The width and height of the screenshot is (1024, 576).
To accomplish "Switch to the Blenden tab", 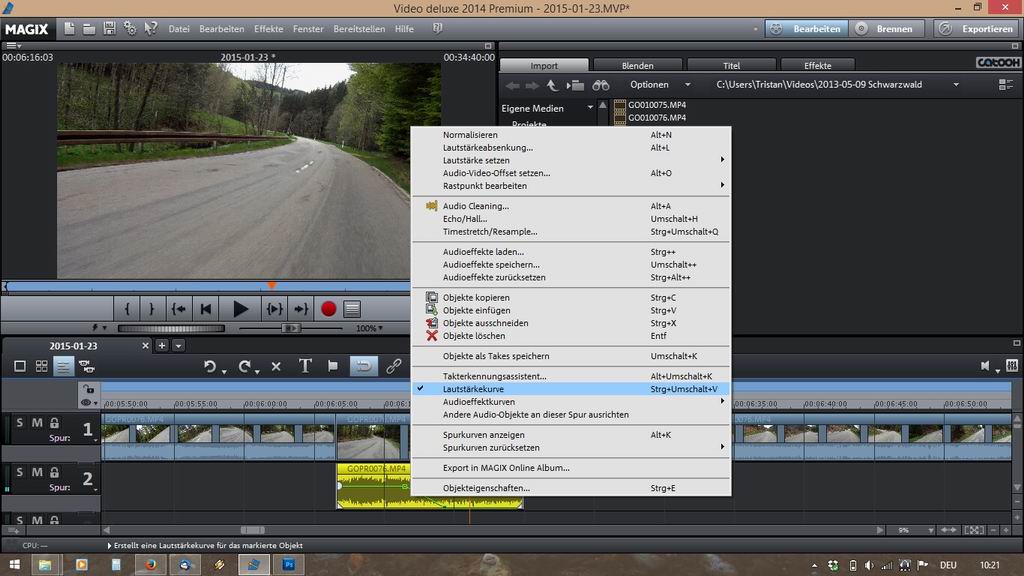I will coord(637,66).
